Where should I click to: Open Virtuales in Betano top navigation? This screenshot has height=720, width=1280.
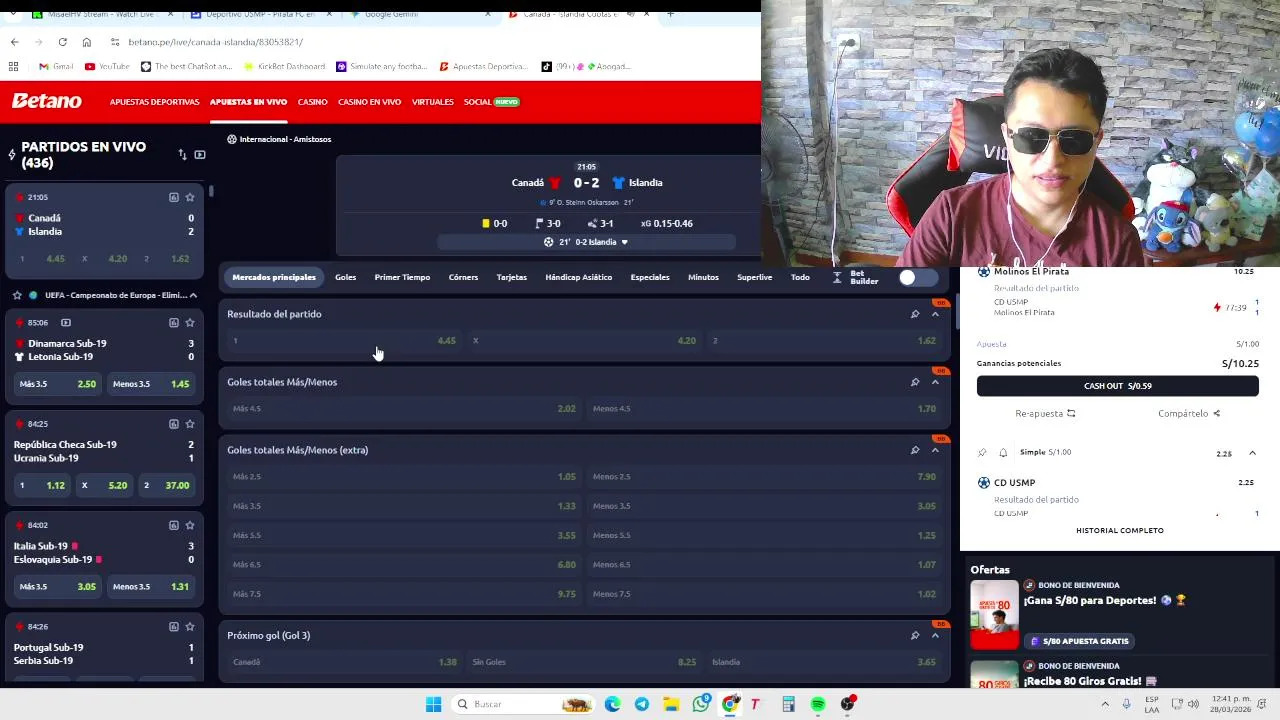pyautogui.click(x=433, y=102)
